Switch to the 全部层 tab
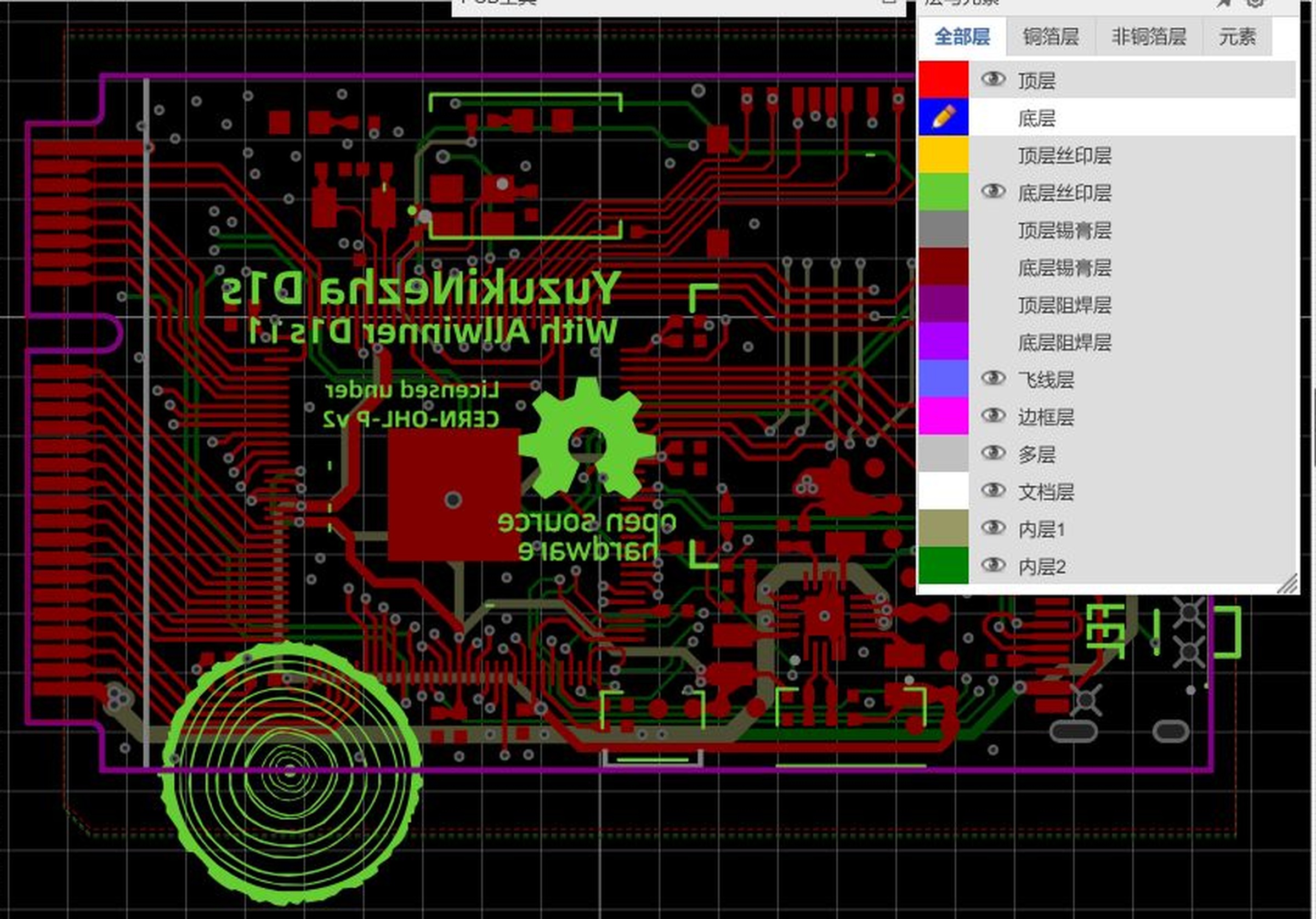 962,37
